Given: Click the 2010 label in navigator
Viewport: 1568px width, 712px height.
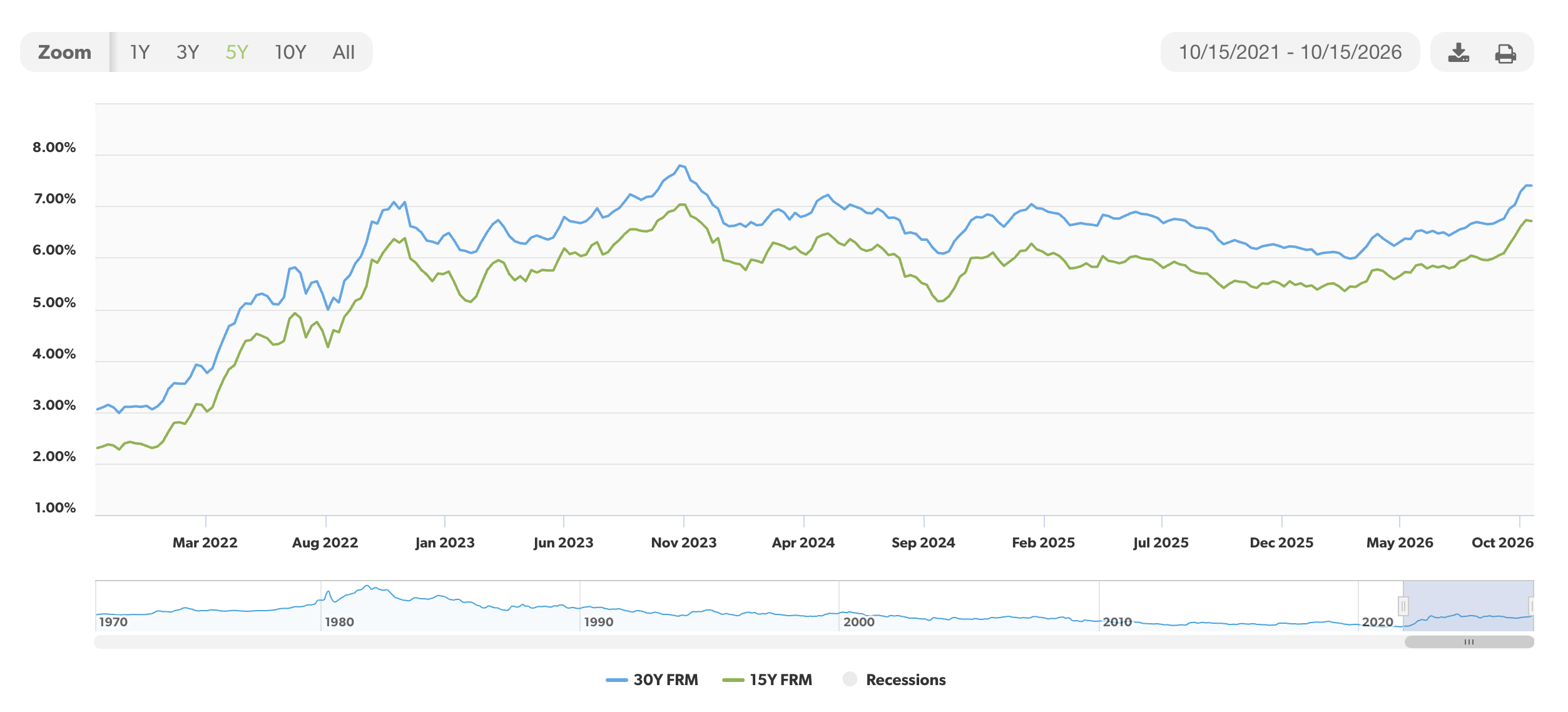Looking at the screenshot, I should [1117, 622].
